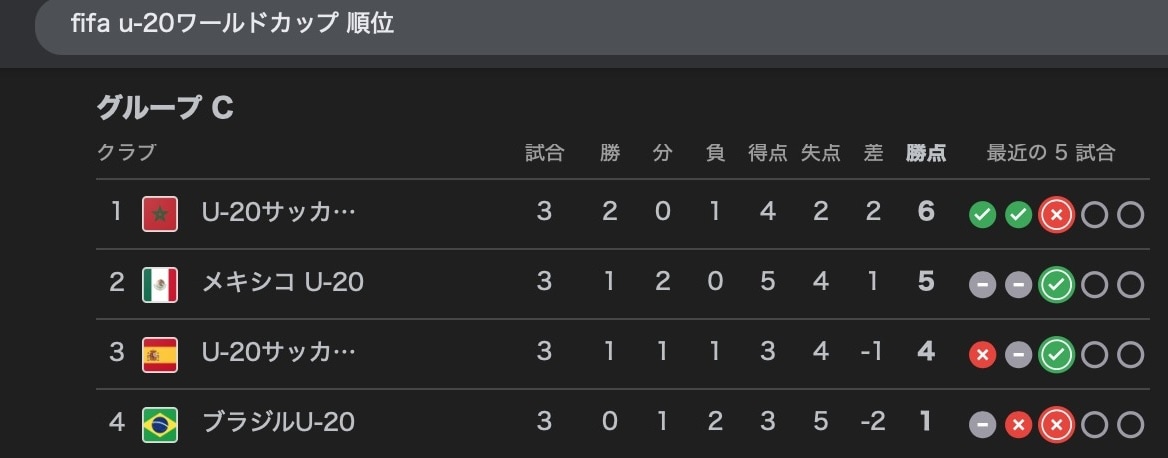Click Spain's circled green win icon

pyautogui.click(x=1056, y=355)
